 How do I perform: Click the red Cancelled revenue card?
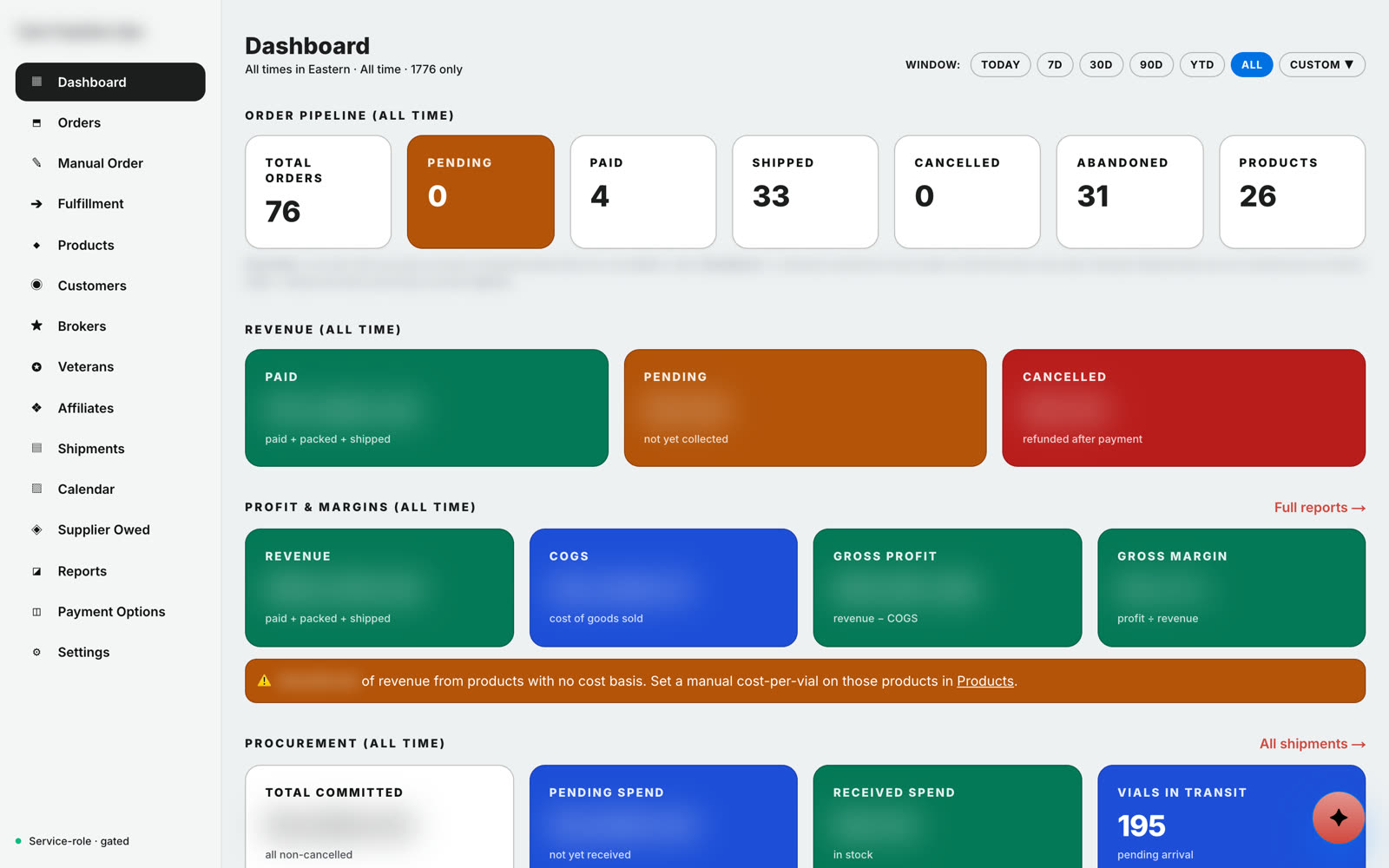click(1183, 408)
